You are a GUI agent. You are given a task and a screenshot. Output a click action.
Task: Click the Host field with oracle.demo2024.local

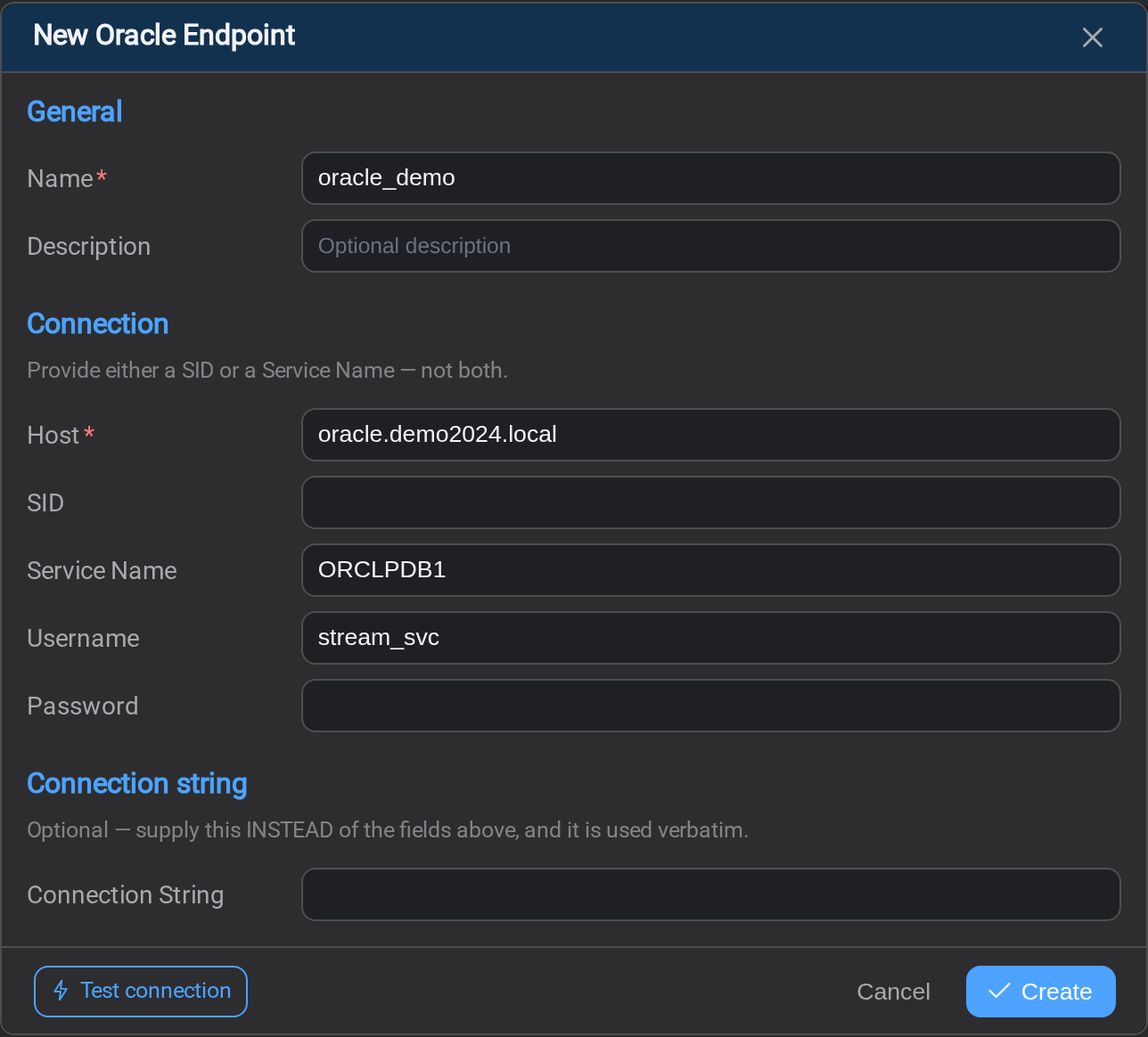coord(711,435)
